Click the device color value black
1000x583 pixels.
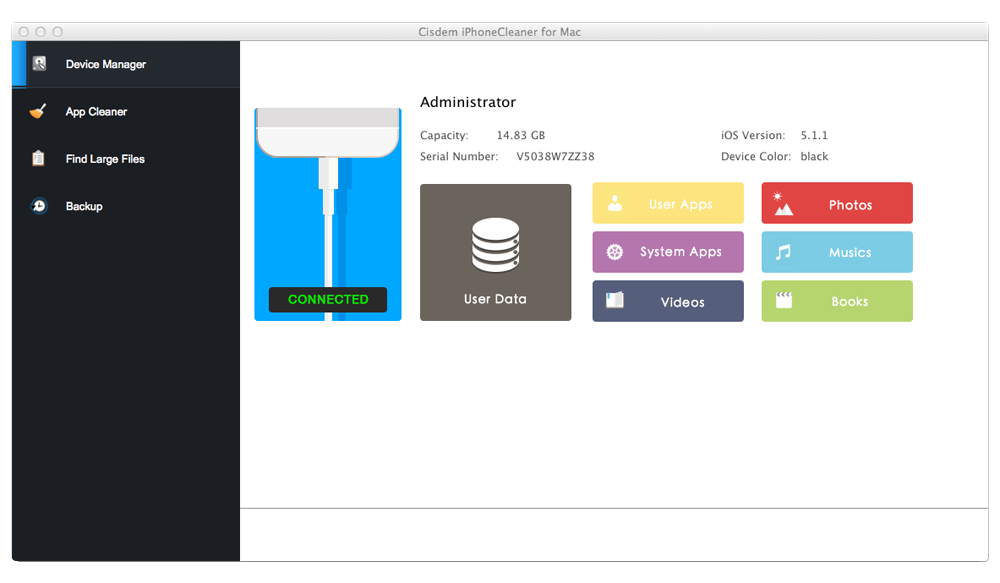tap(814, 156)
